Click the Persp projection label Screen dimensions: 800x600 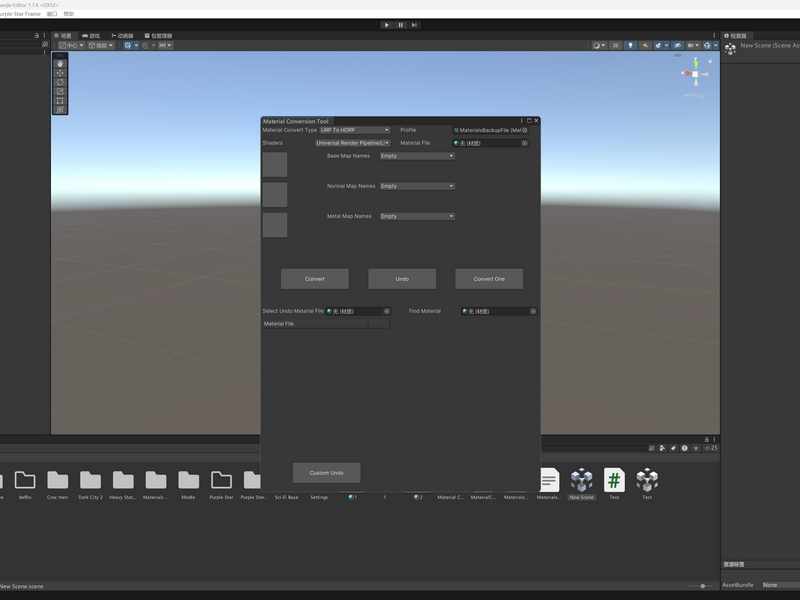click(694, 95)
